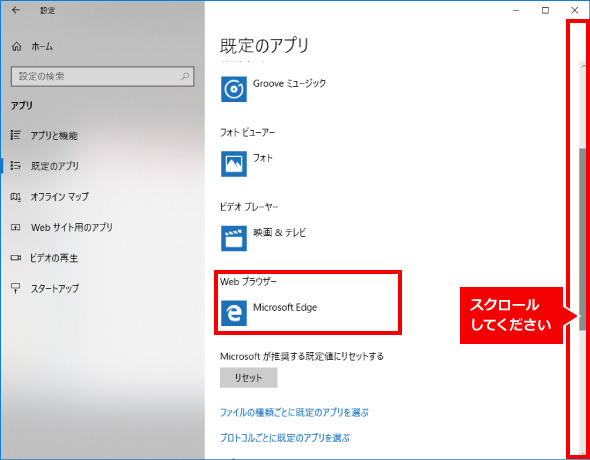
Task: Click the Web サイト用のアプリ icon
Action: (15, 227)
